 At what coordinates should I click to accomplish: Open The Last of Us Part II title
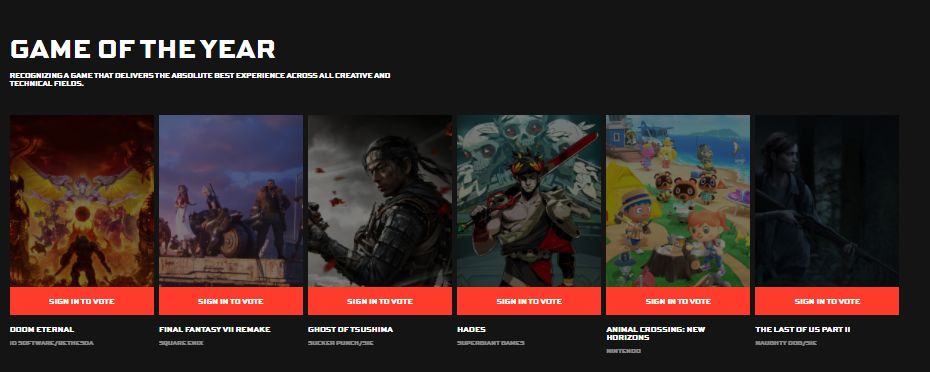[802, 329]
